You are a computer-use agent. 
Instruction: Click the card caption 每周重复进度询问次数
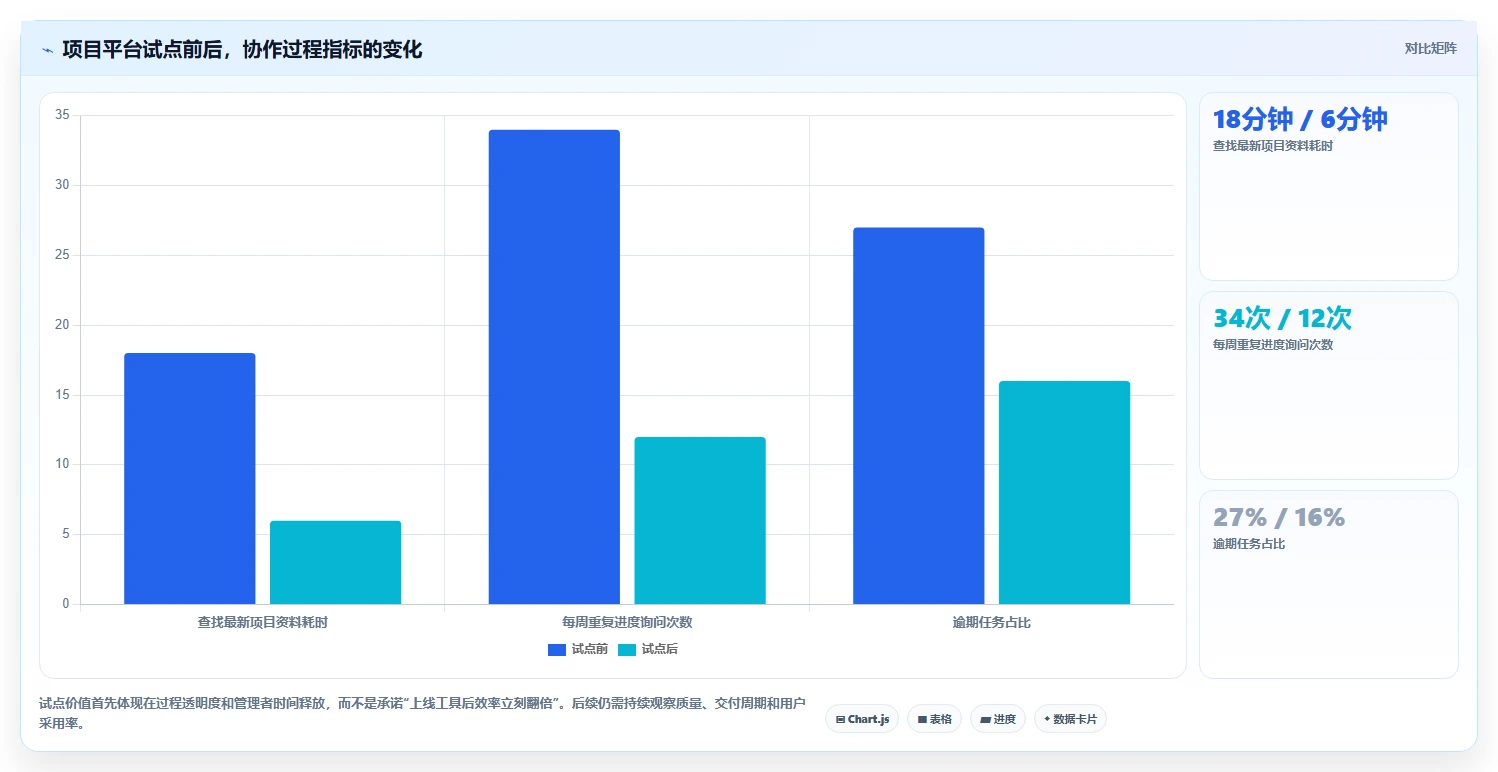tap(1273, 345)
